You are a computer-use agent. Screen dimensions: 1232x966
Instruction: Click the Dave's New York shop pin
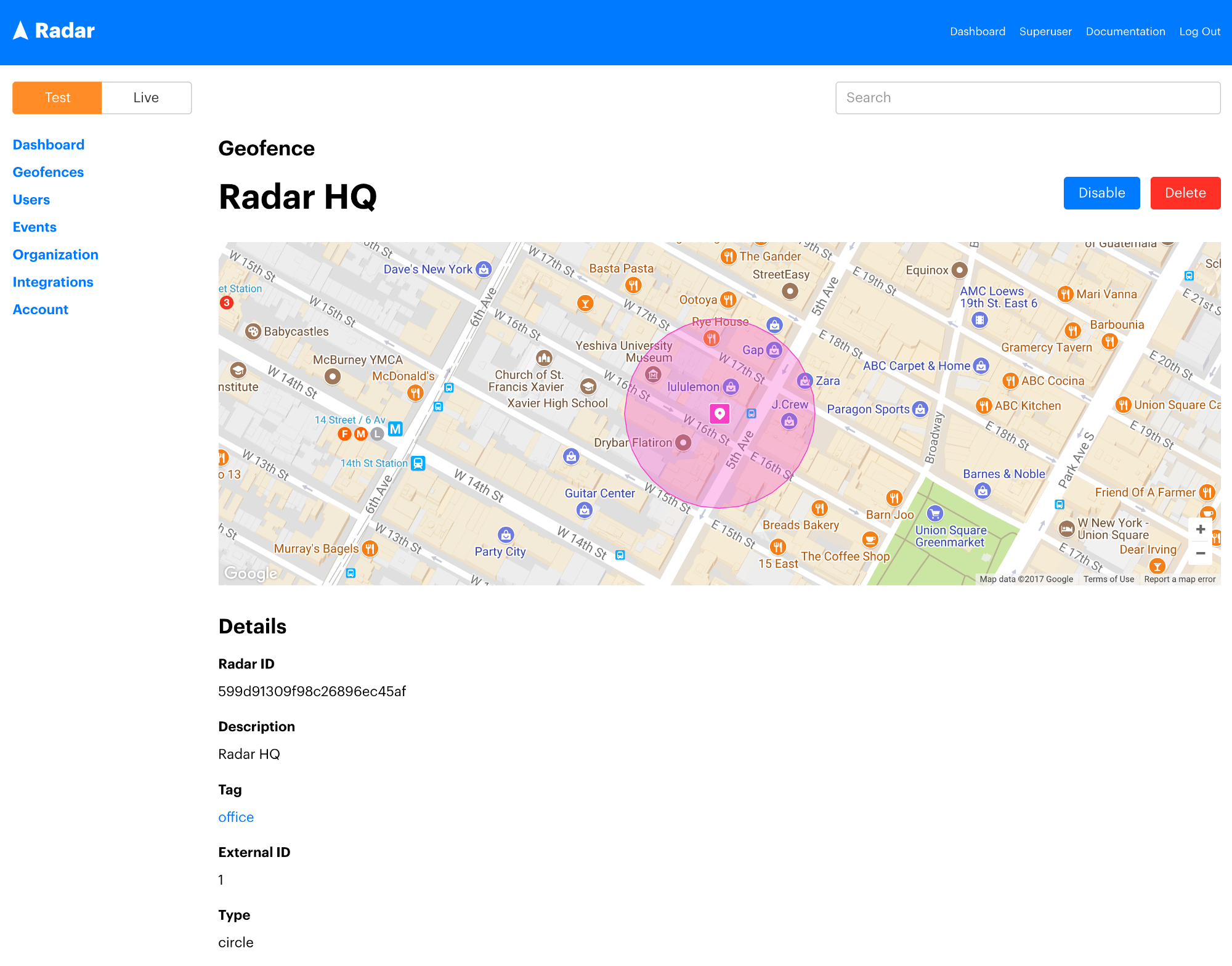click(x=484, y=269)
